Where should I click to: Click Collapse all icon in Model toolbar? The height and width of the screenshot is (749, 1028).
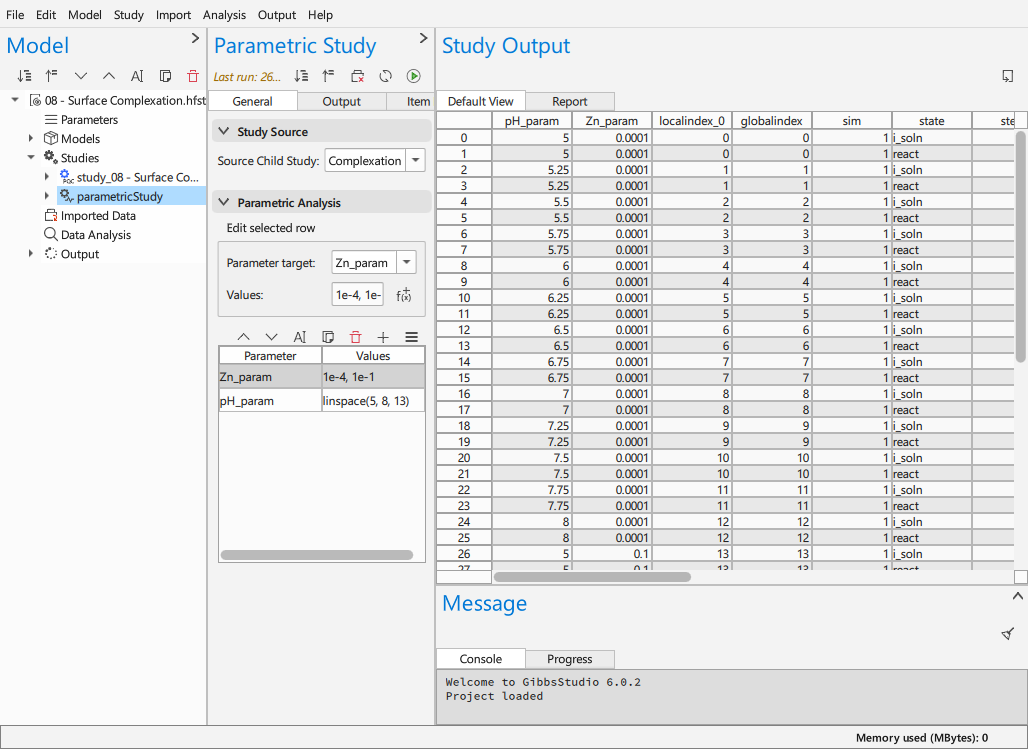tap(52, 76)
